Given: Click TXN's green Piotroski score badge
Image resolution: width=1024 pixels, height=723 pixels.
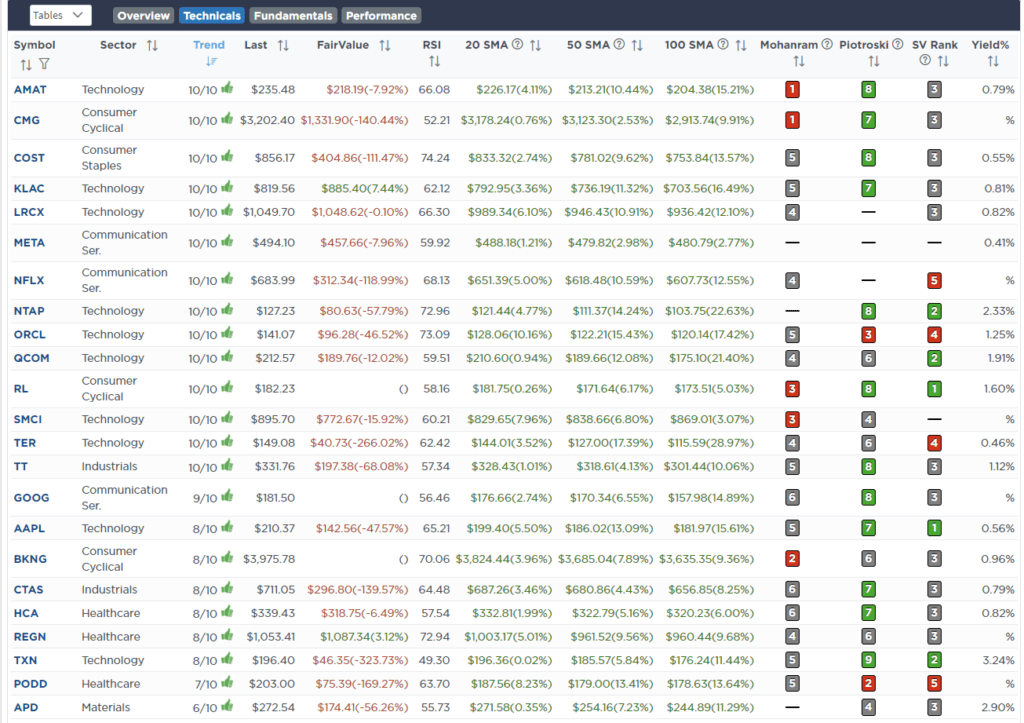Looking at the screenshot, I should point(868,660).
